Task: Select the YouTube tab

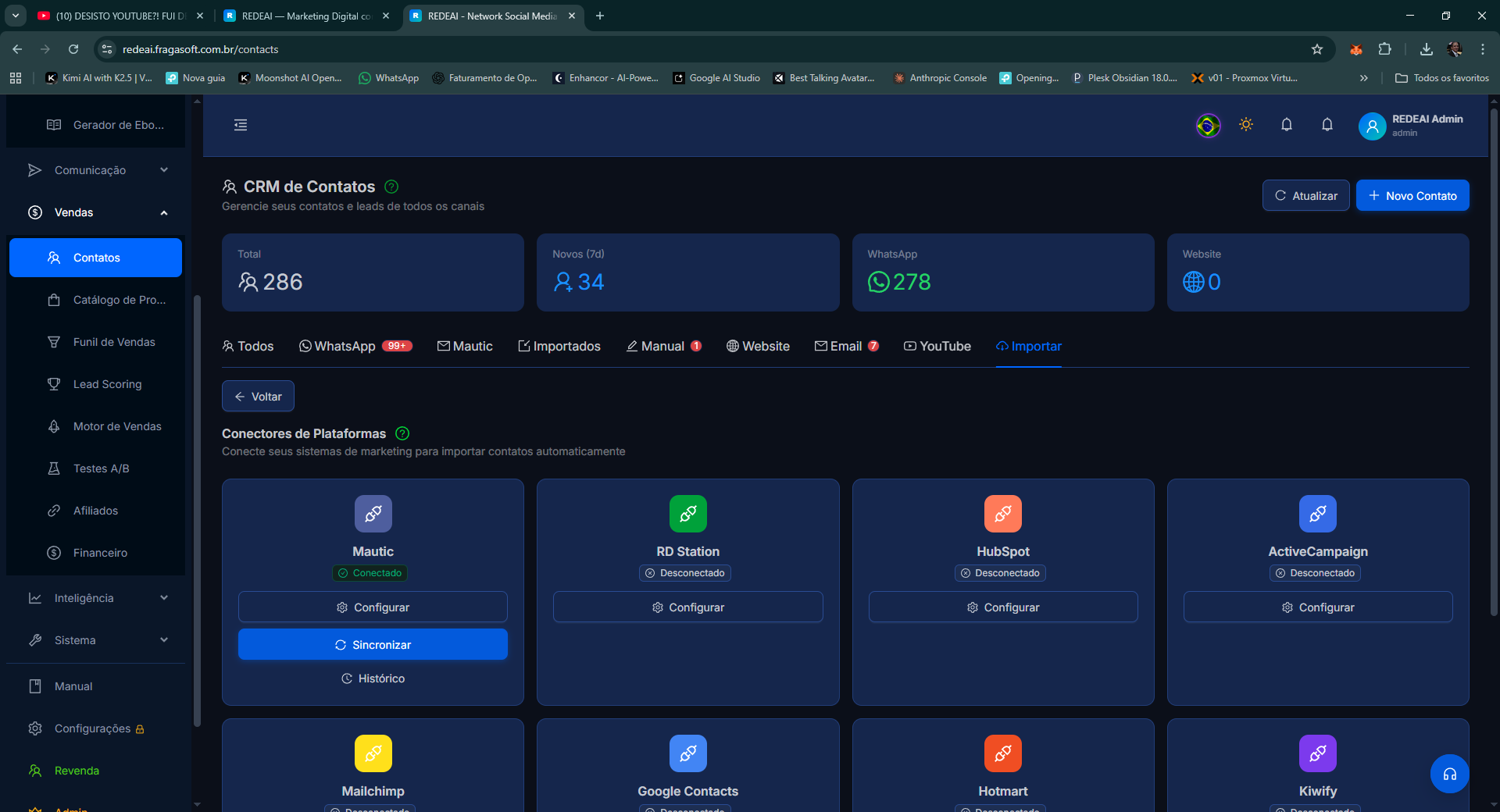Action: pos(937,346)
